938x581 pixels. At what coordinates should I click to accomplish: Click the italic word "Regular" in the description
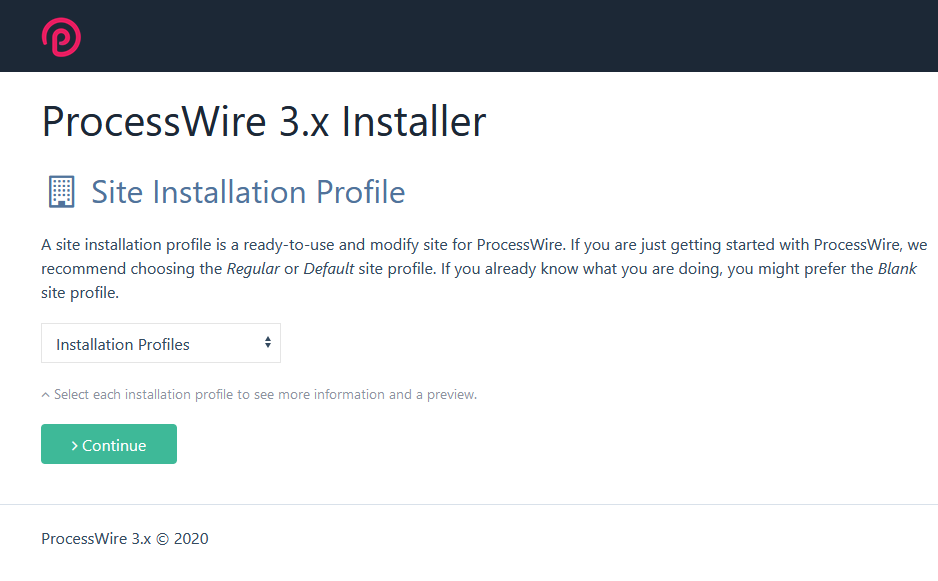coord(253,270)
